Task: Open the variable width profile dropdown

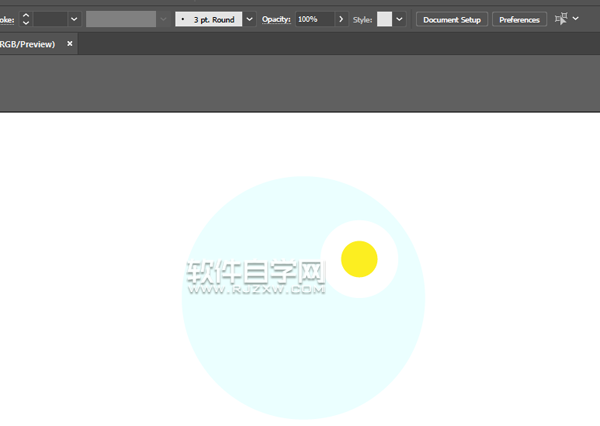Action: pyautogui.click(x=163, y=19)
